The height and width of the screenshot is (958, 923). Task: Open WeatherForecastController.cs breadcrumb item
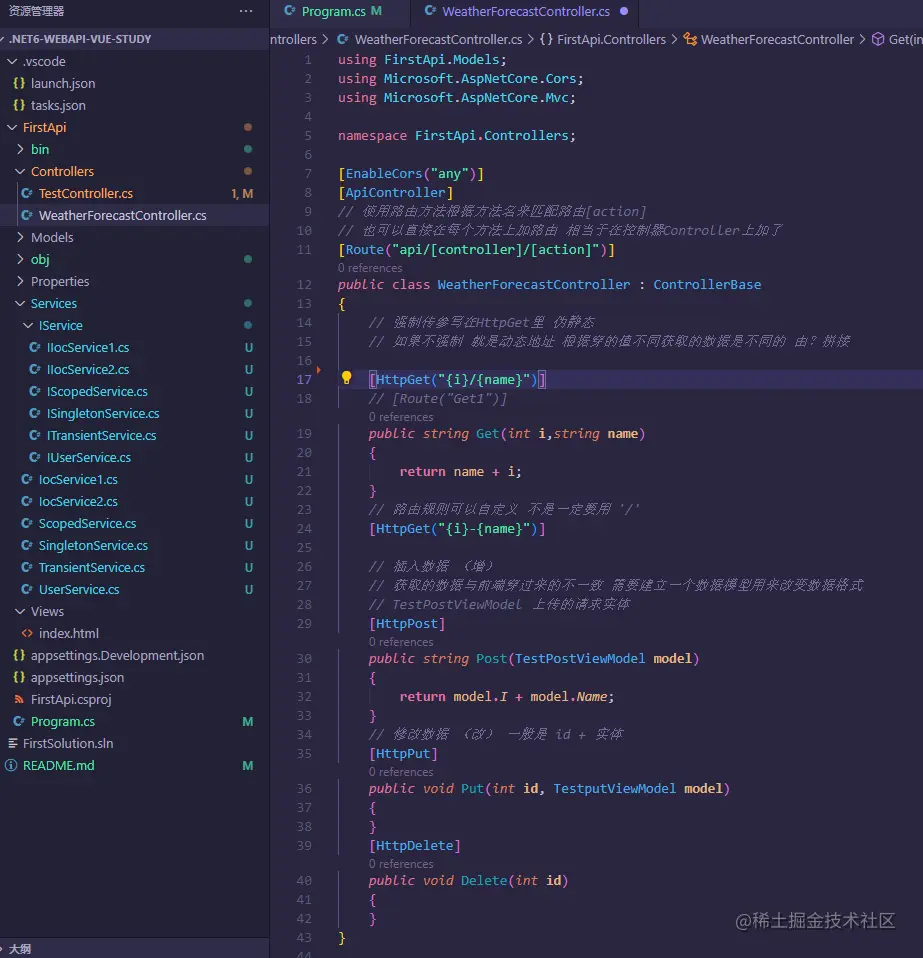point(438,39)
